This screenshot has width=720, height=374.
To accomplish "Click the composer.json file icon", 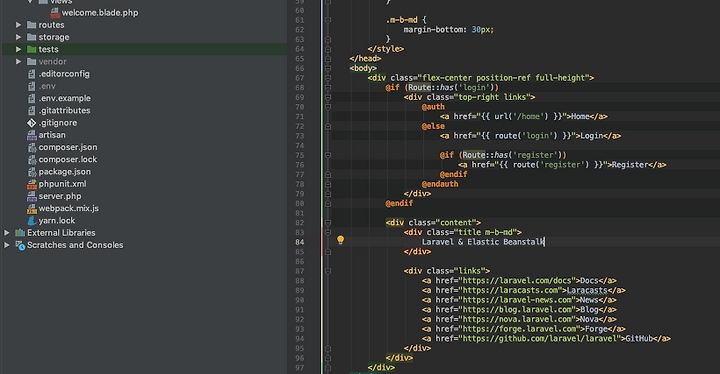I will click(x=31, y=147).
